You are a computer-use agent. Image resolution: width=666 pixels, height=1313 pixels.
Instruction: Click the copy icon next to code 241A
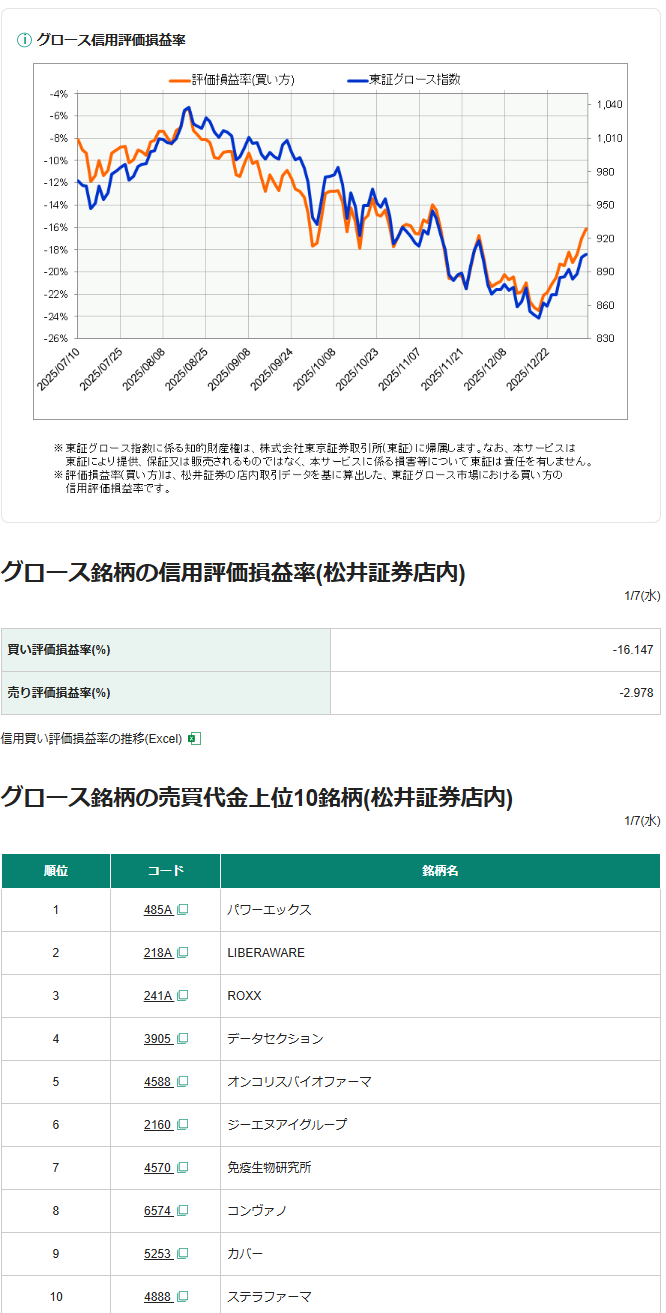tap(182, 996)
